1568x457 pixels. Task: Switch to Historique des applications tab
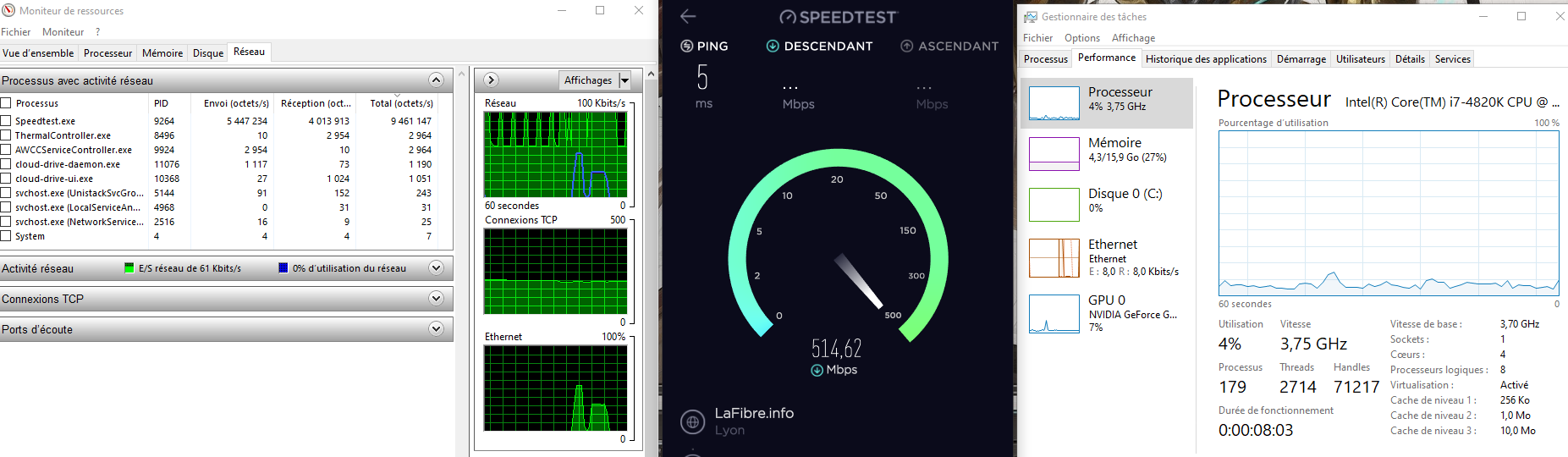click(1206, 59)
